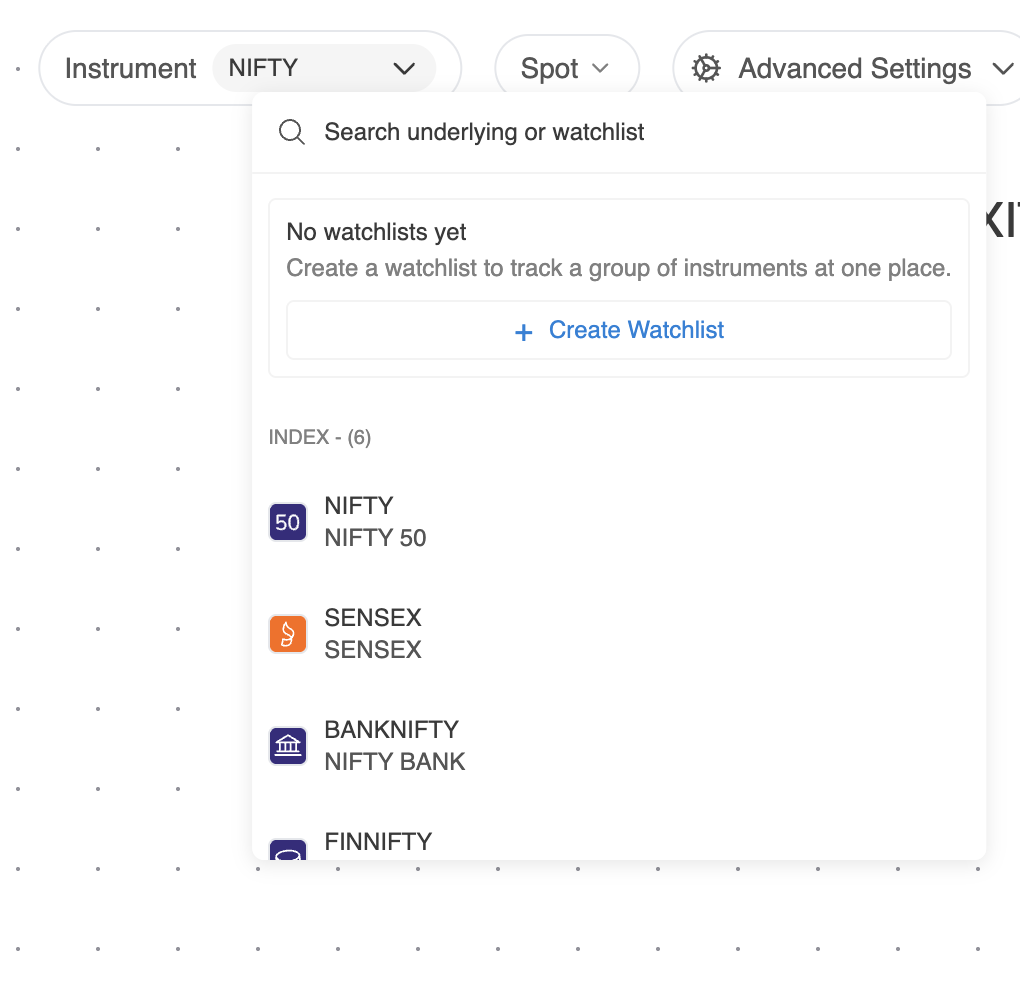Screen dimensions: 1020x1000
Task: Click the 'Create a watchlist to track' description
Action: (x=619, y=268)
